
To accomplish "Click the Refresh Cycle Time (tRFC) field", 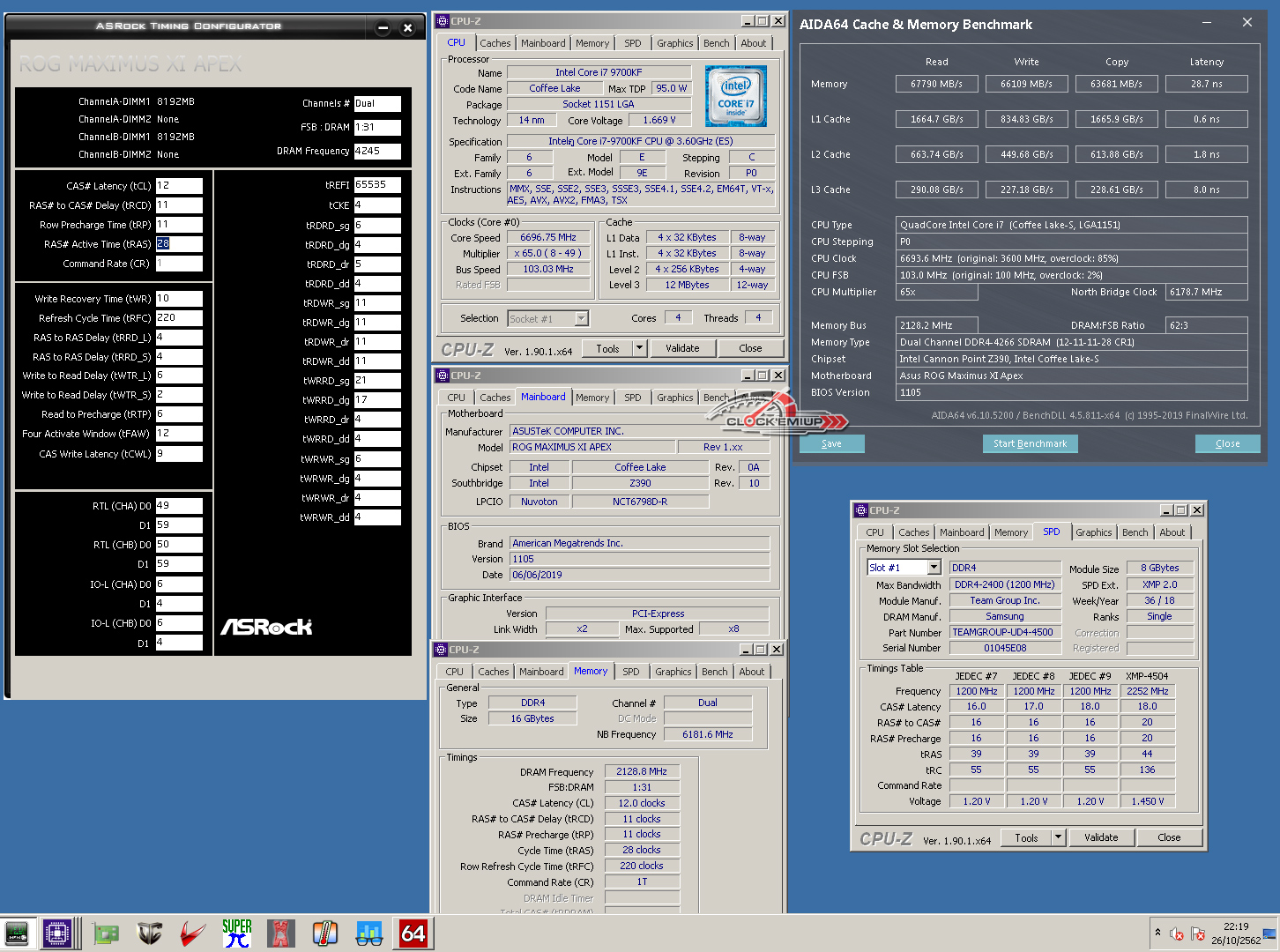I will (x=179, y=318).
